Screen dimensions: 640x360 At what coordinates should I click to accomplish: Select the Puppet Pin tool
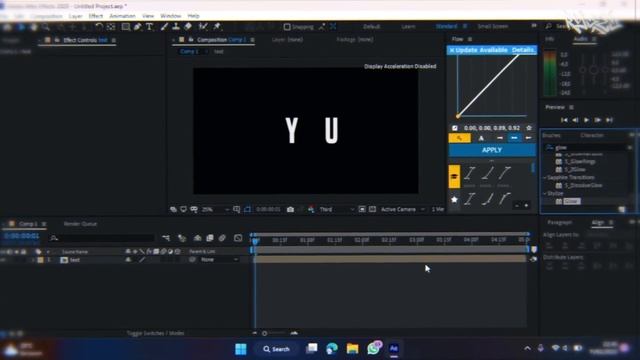pos(217,27)
